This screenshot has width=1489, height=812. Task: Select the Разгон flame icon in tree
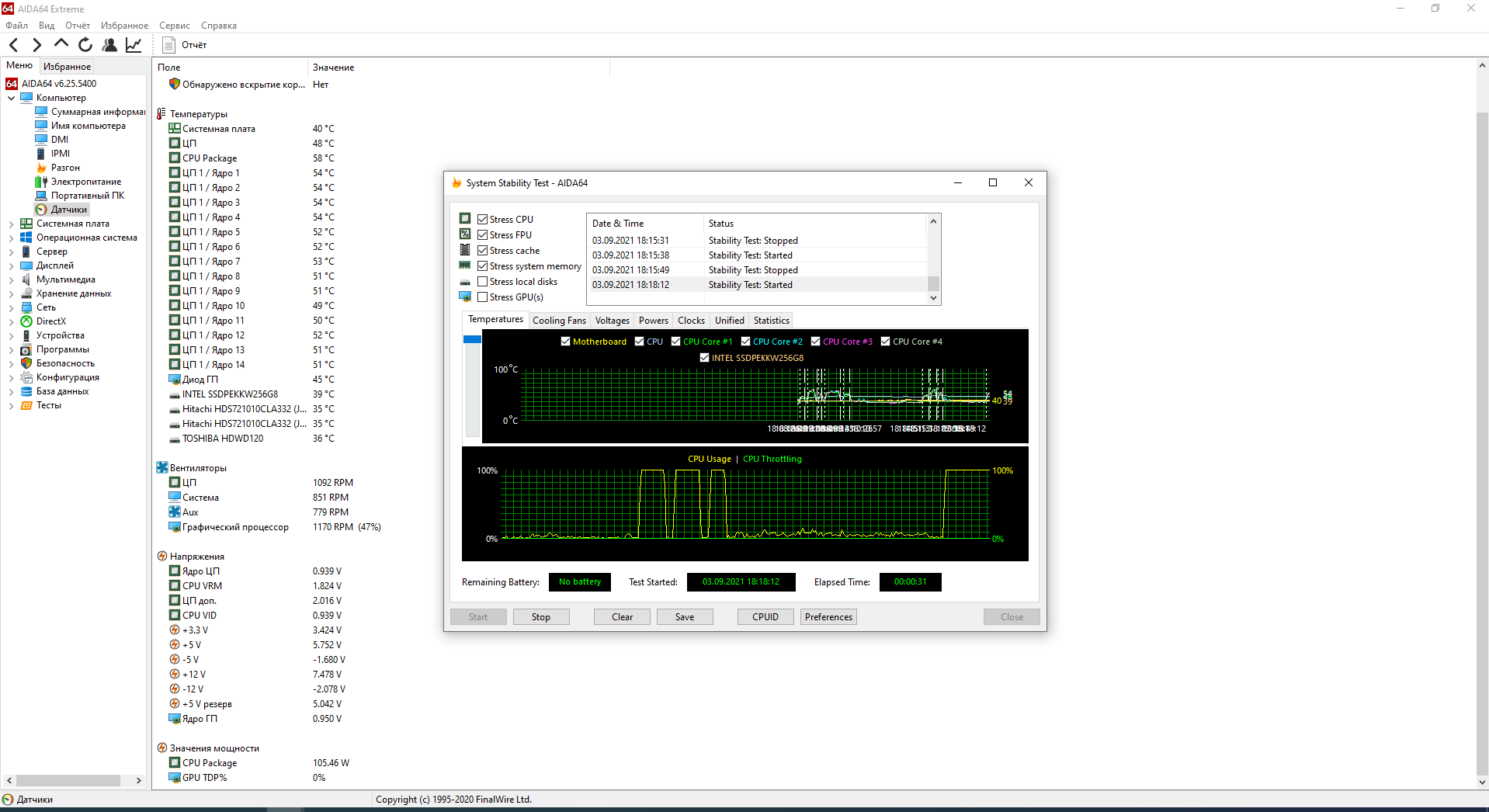click(x=41, y=168)
